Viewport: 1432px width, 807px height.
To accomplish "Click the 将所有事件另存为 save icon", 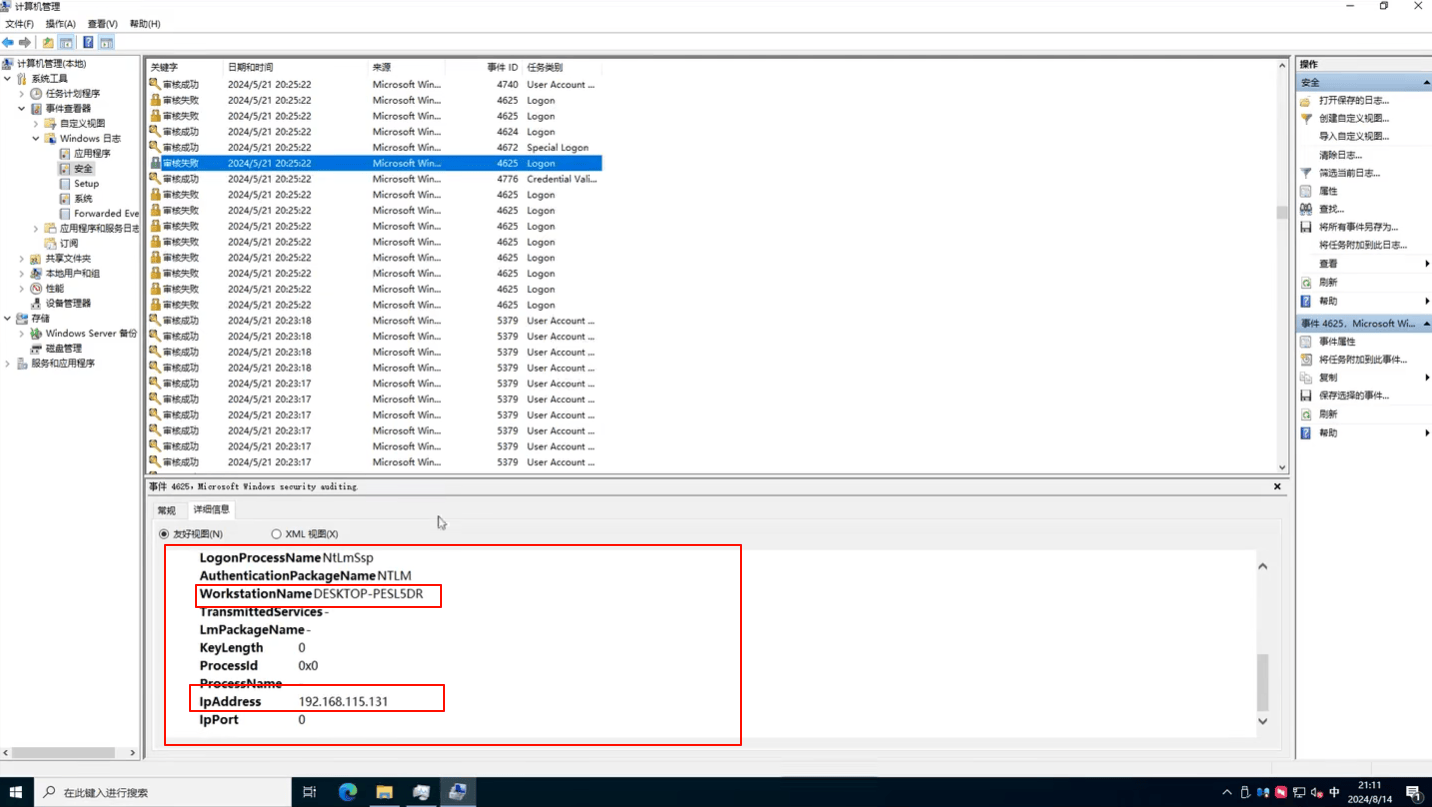I will (x=1306, y=227).
